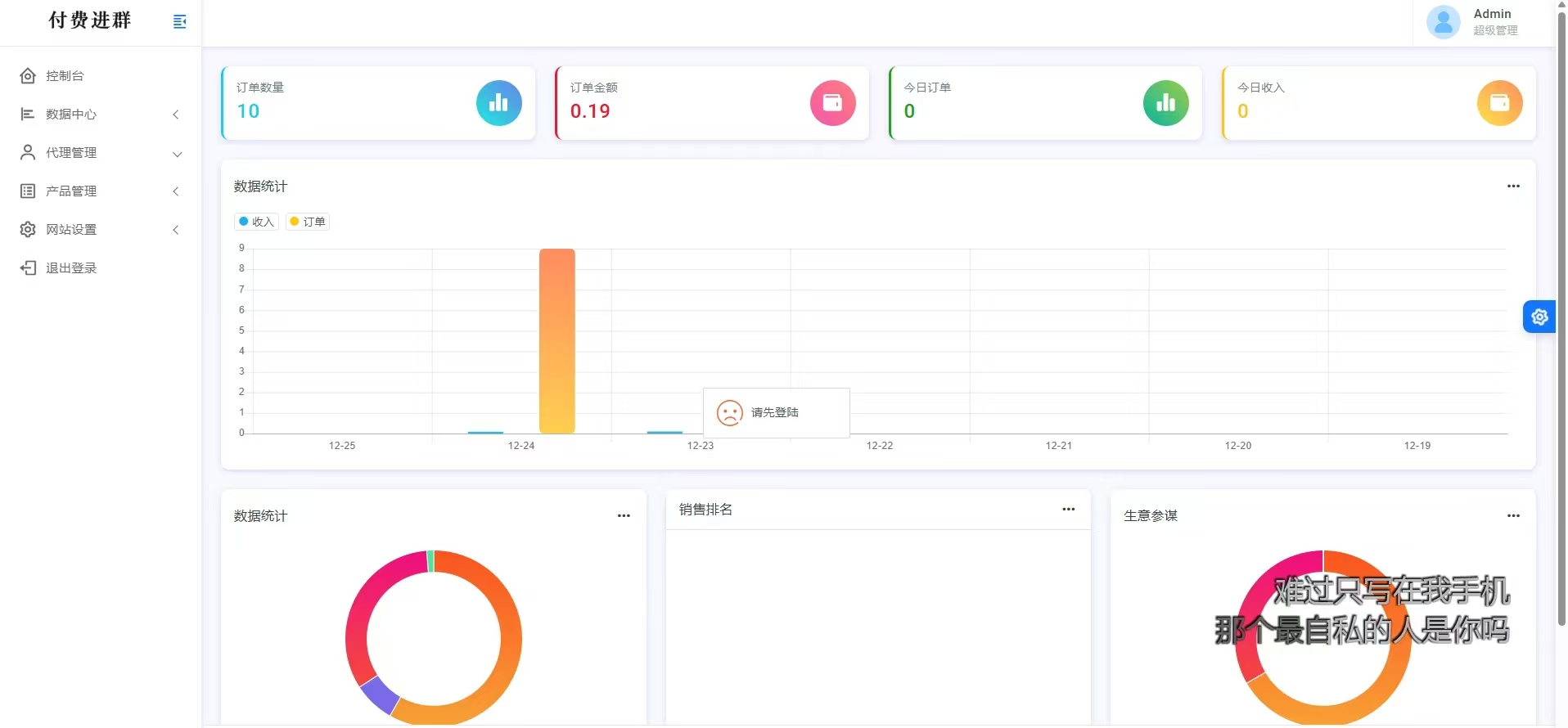Click the orange bar for 12-24

coord(556,340)
